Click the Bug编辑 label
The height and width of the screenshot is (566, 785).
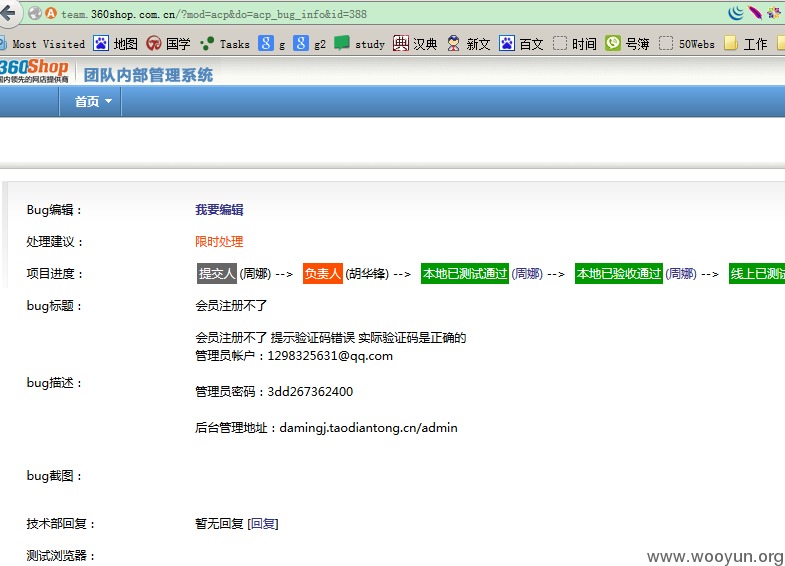(54, 210)
